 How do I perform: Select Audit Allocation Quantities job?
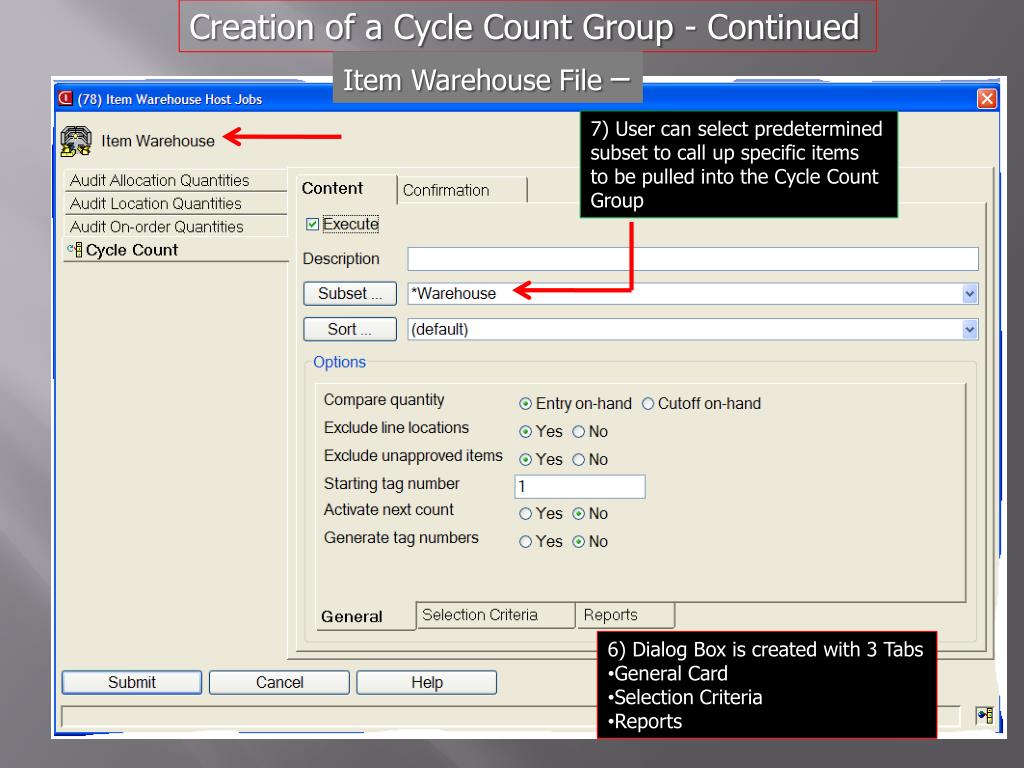coord(176,180)
